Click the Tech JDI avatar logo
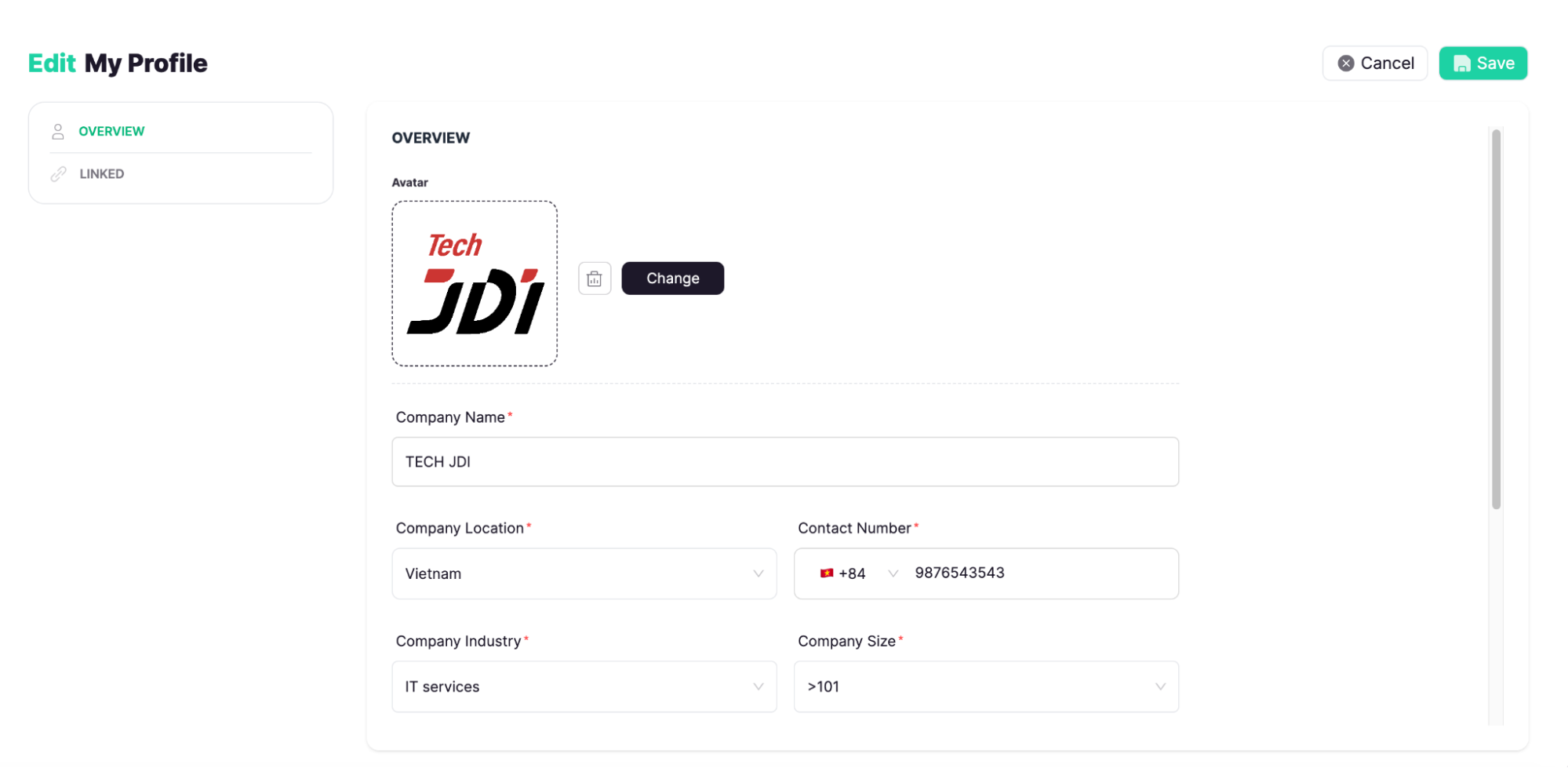1568x768 pixels. pos(474,283)
